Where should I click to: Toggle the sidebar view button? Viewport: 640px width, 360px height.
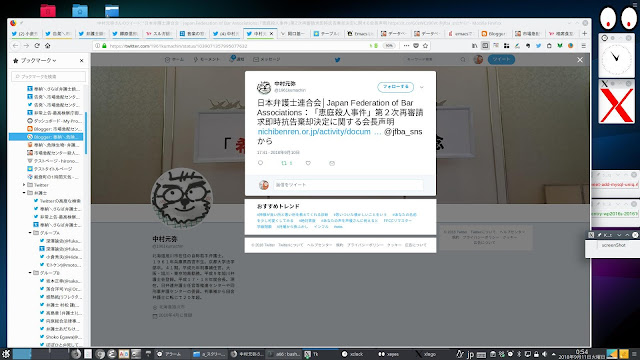pyautogui.click(x=485, y=46)
